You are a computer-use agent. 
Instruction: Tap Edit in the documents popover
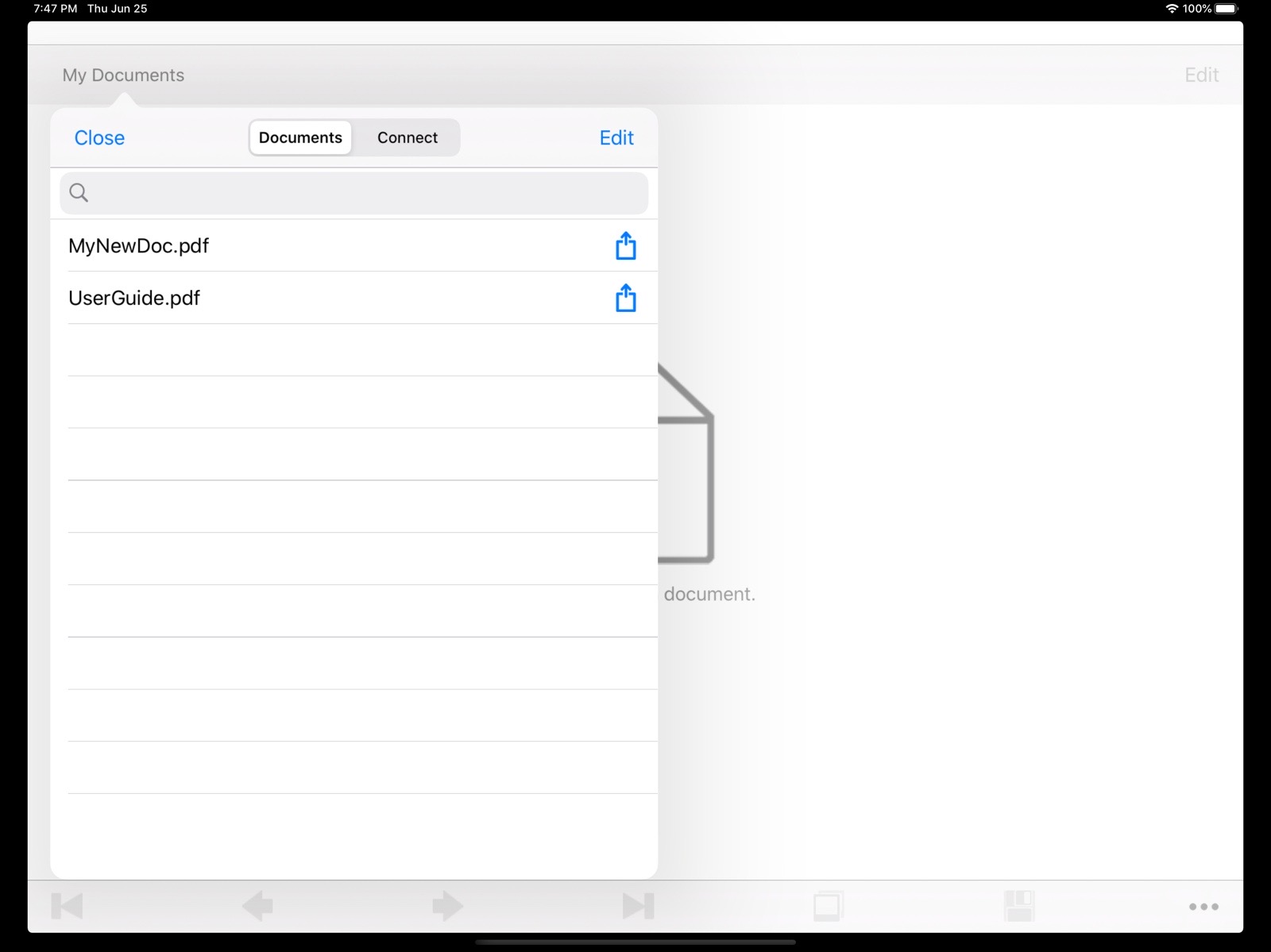point(616,138)
